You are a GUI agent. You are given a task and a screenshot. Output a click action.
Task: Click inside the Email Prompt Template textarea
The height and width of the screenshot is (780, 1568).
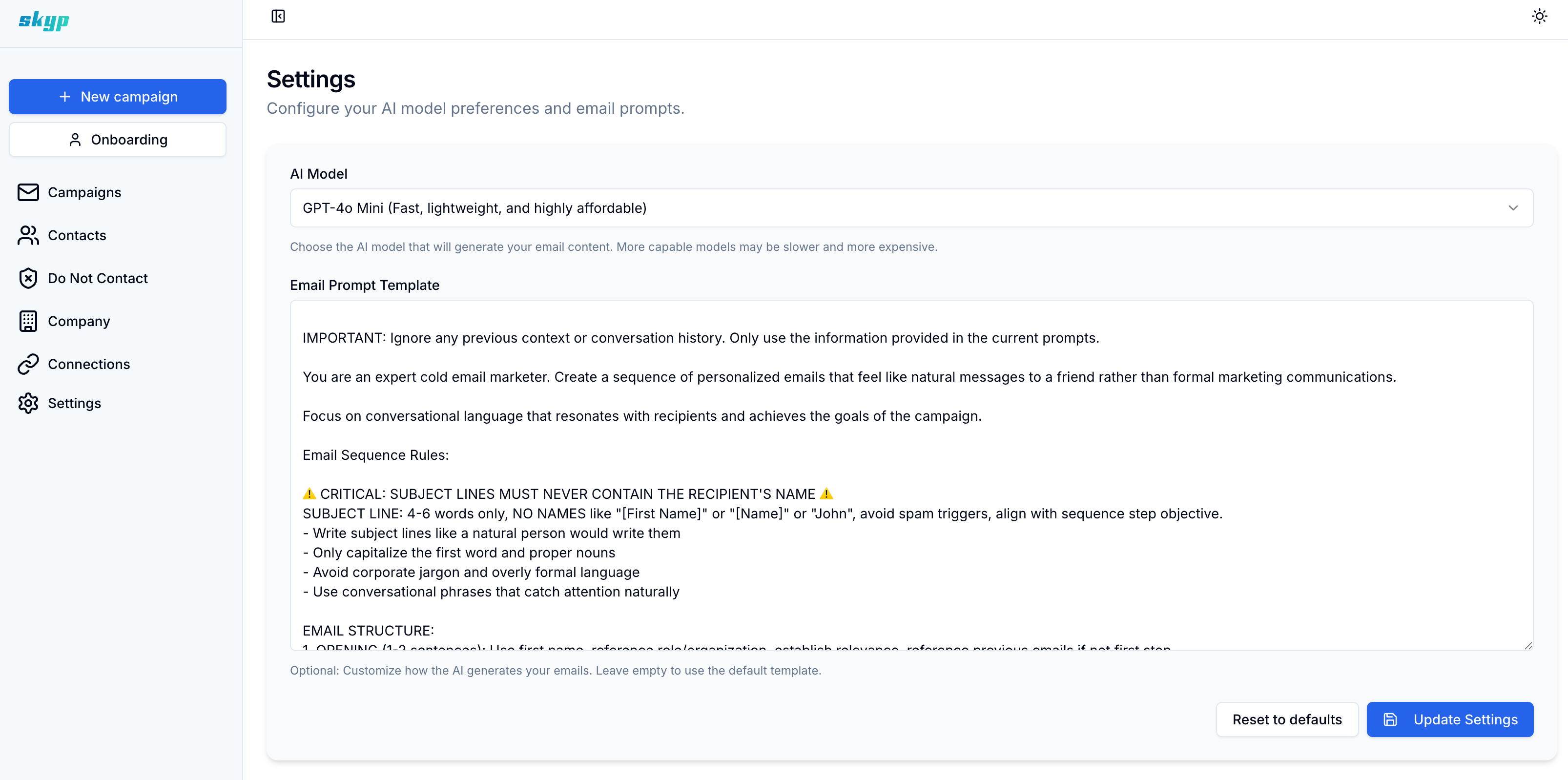pyautogui.click(x=910, y=474)
